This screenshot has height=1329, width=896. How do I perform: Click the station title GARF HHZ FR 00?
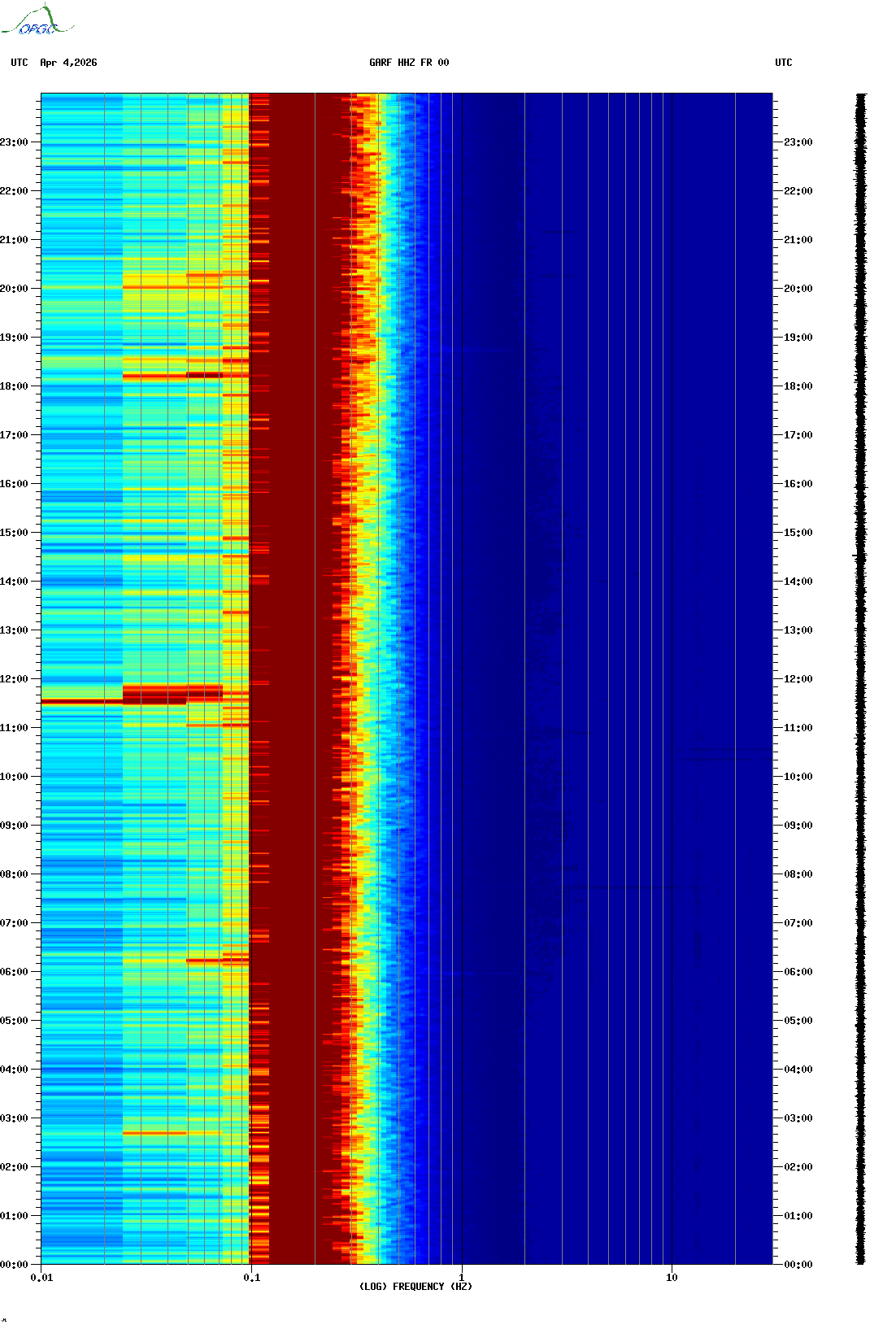point(408,63)
